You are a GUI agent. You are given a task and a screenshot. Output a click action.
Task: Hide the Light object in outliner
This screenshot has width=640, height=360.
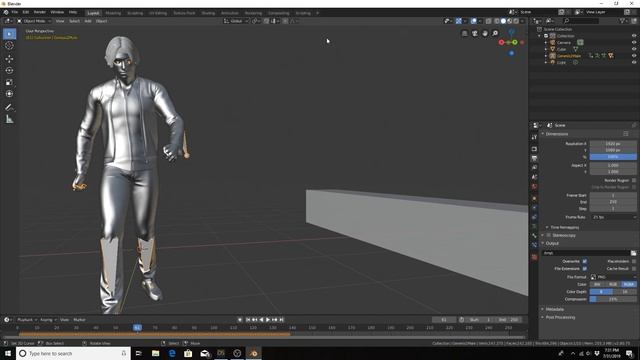point(634,62)
